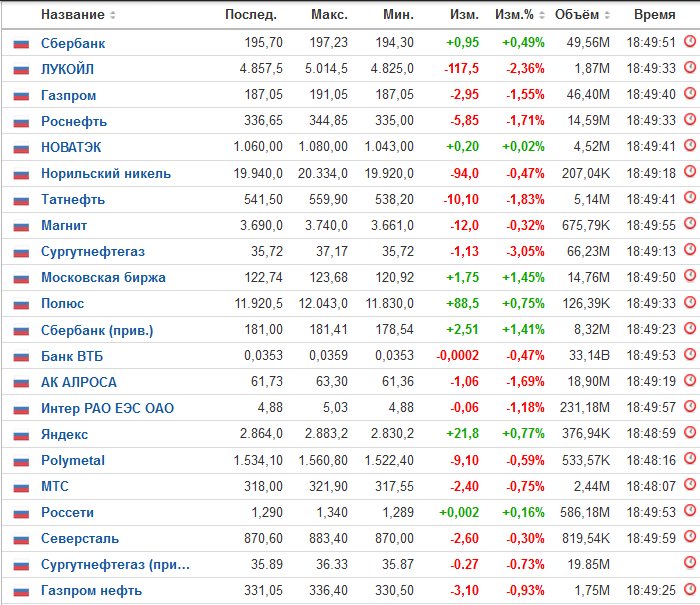Select ЛУКОЙЛ last price 4.857,5
This screenshot has height=605, width=700.
tap(261, 69)
